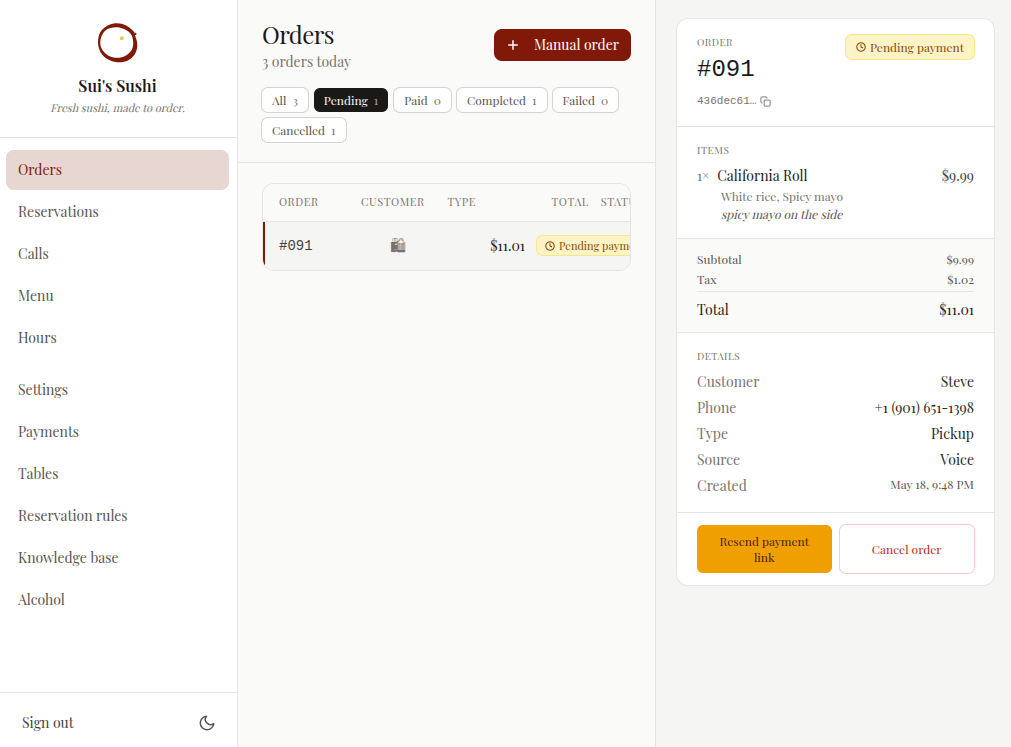Screen dimensions: 1011x747
Task: Filter orders by Cancelled
Action: [304, 131]
